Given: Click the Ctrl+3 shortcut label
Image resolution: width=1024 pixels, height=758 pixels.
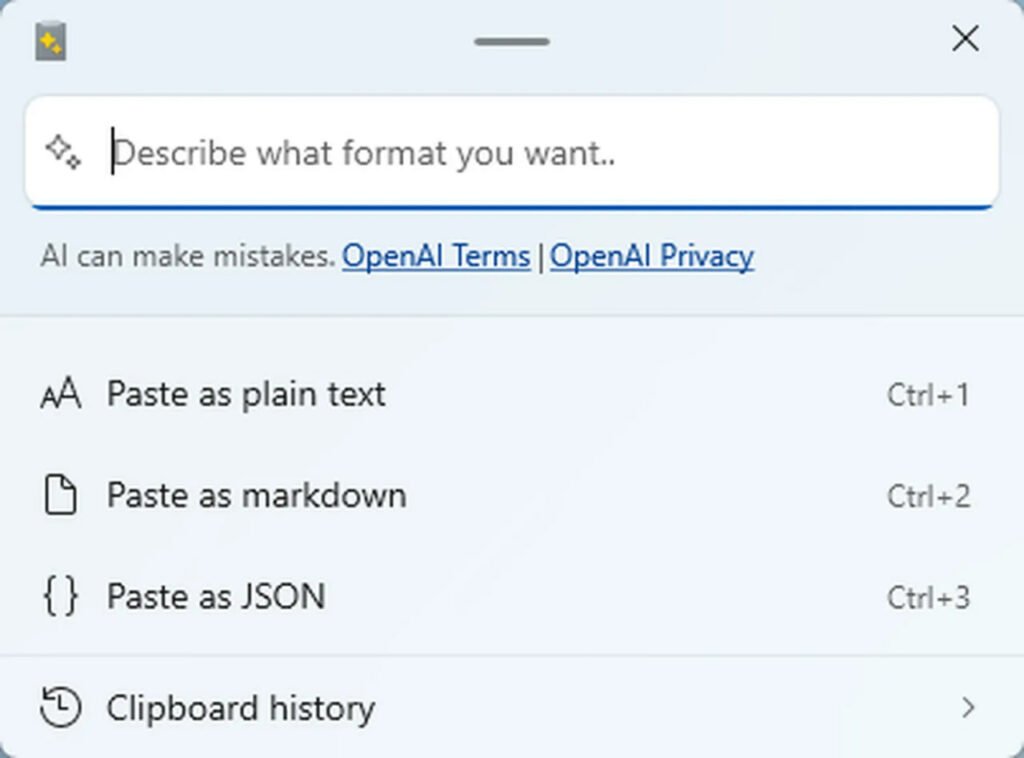Looking at the screenshot, I should pyautogui.click(x=927, y=597).
